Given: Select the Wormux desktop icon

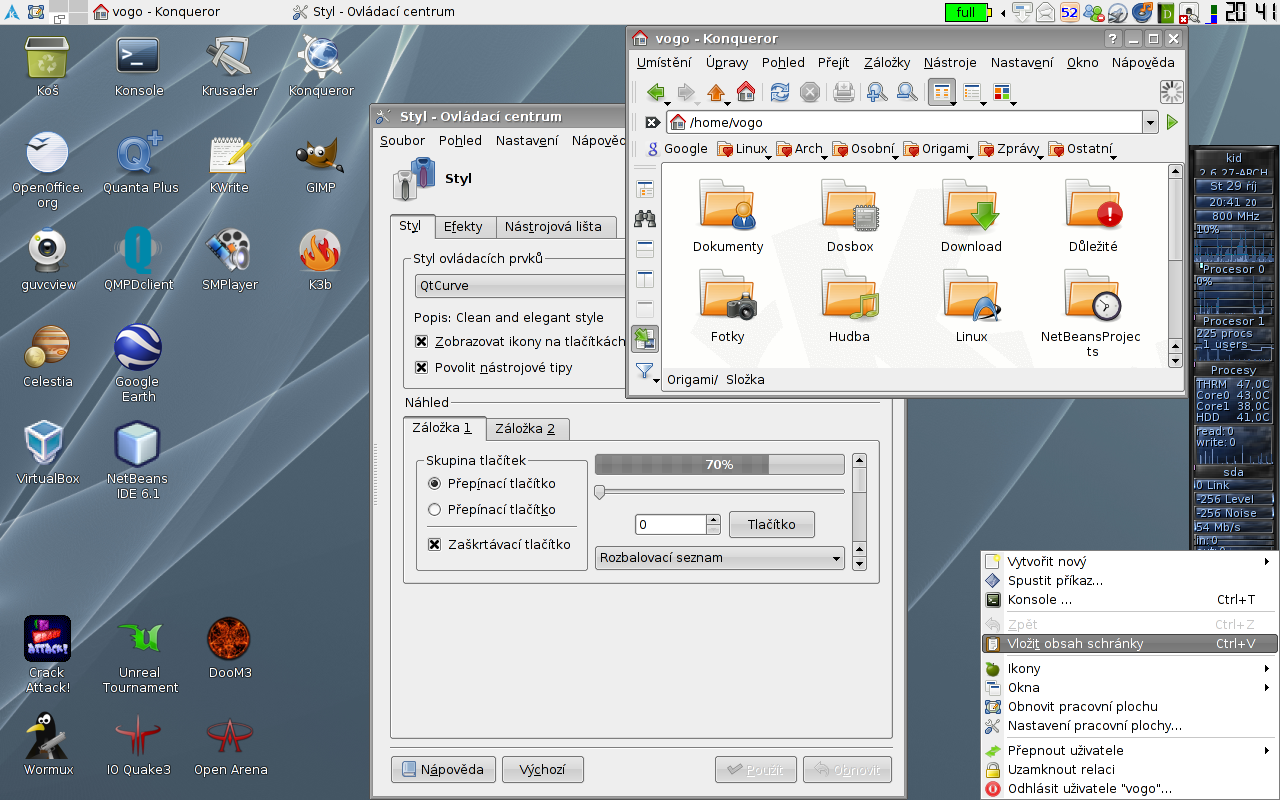Looking at the screenshot, I should (x=48, y=745).
